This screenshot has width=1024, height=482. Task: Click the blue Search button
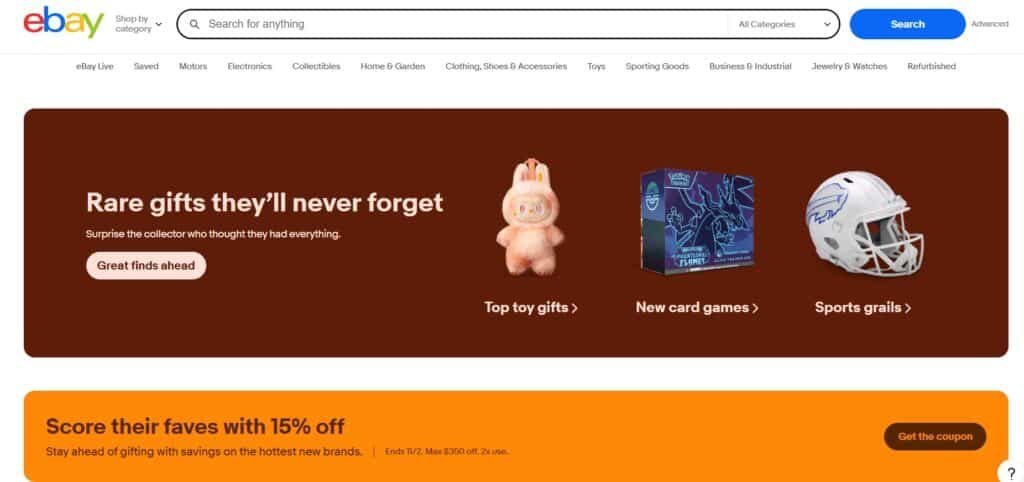tap(907, 24)
